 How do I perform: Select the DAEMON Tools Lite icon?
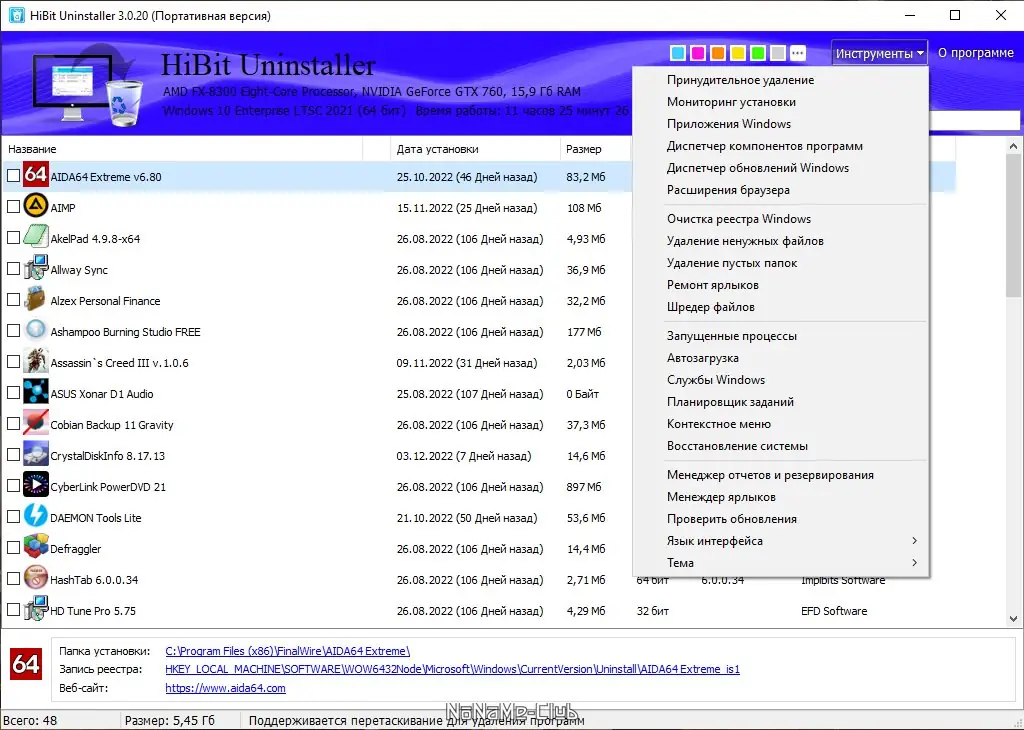(34, 517)
